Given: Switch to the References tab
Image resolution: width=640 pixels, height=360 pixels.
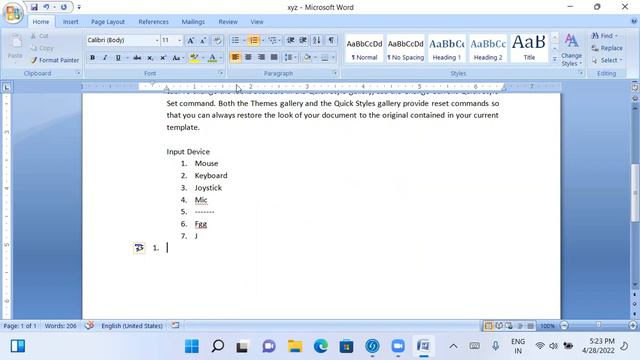Looking at the screenshot, I should [x=153, y=22].
